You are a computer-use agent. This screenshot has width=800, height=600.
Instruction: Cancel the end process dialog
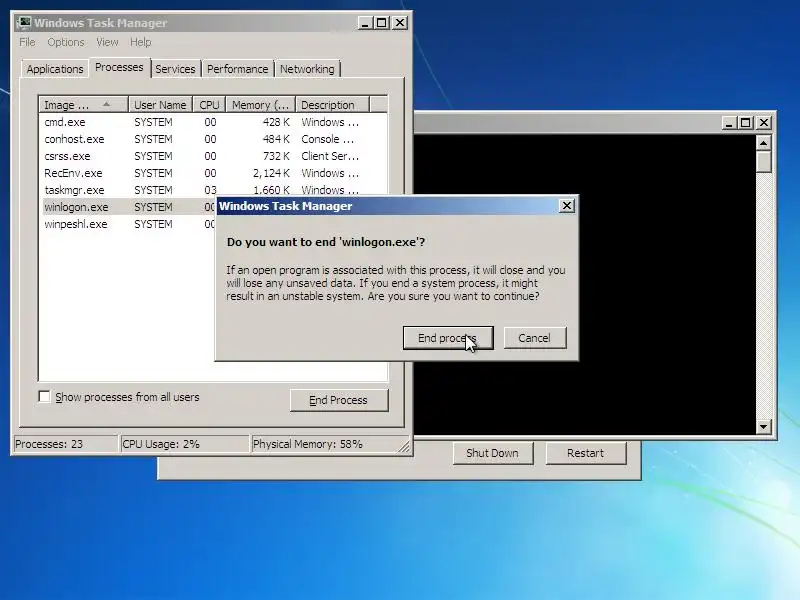tap(535, 338)
